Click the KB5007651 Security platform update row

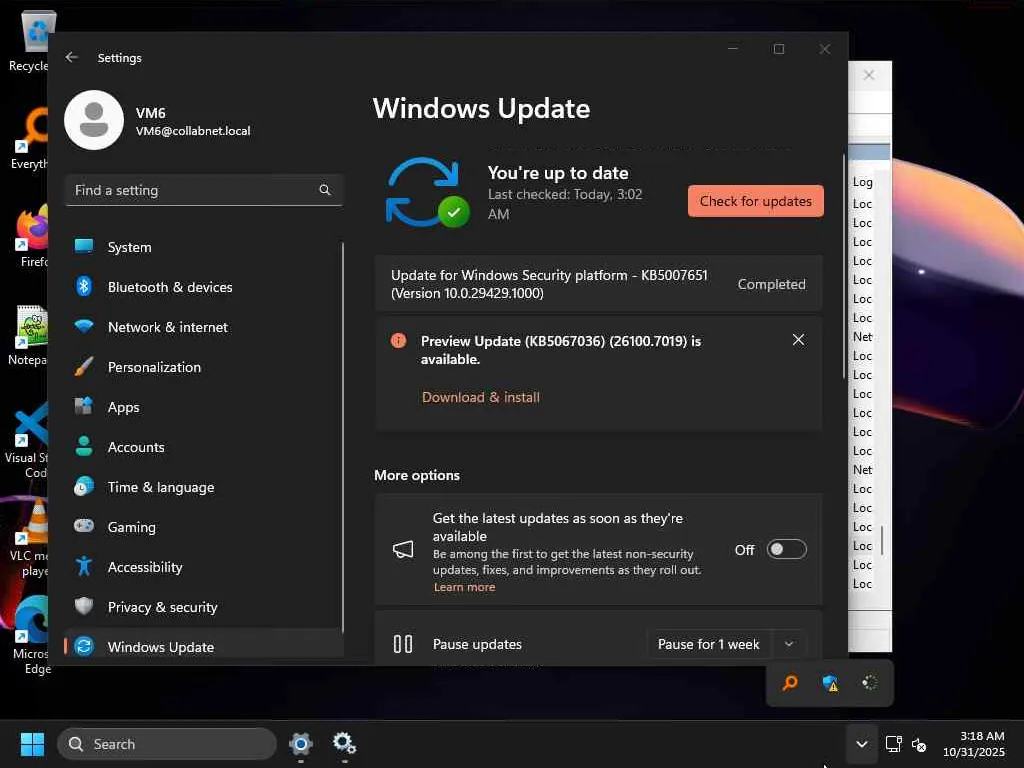598,284
